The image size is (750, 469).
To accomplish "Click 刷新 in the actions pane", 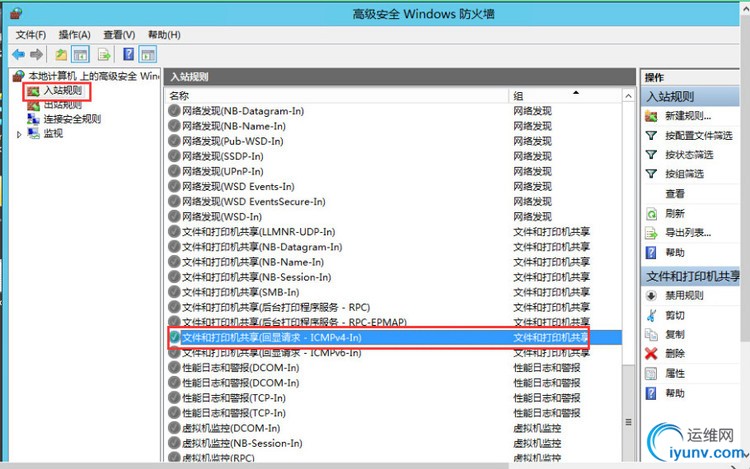I will [674, 213].
